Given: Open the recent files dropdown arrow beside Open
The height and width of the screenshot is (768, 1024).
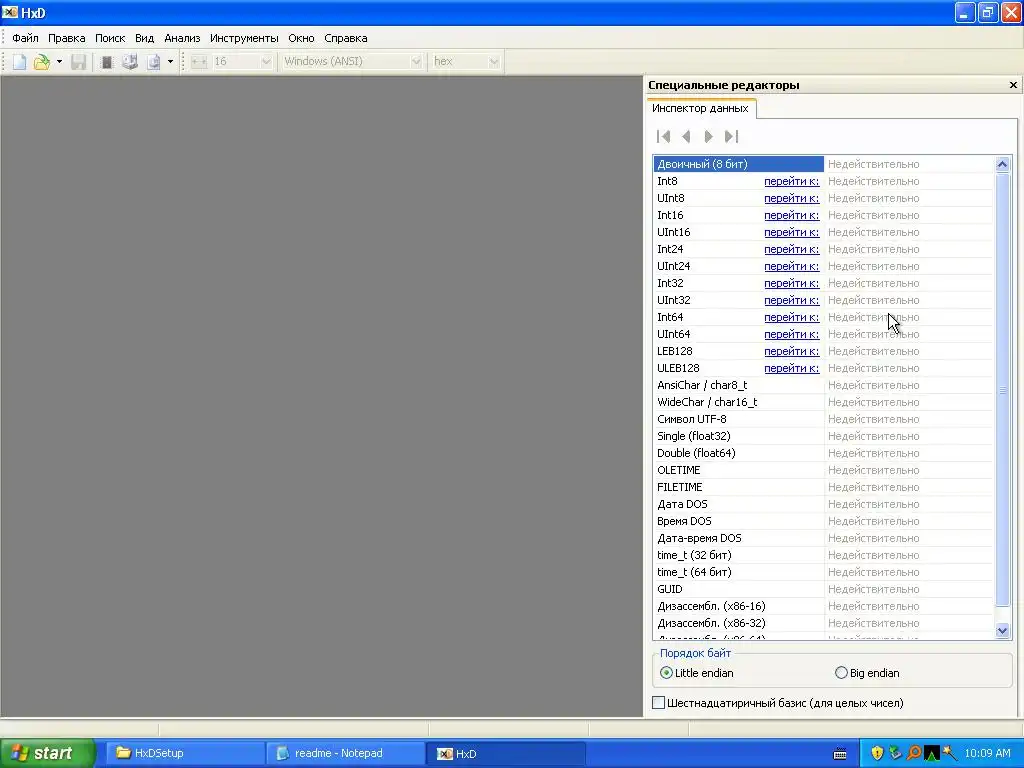Looking at the screenshot, I should click(x=59, y=61).
